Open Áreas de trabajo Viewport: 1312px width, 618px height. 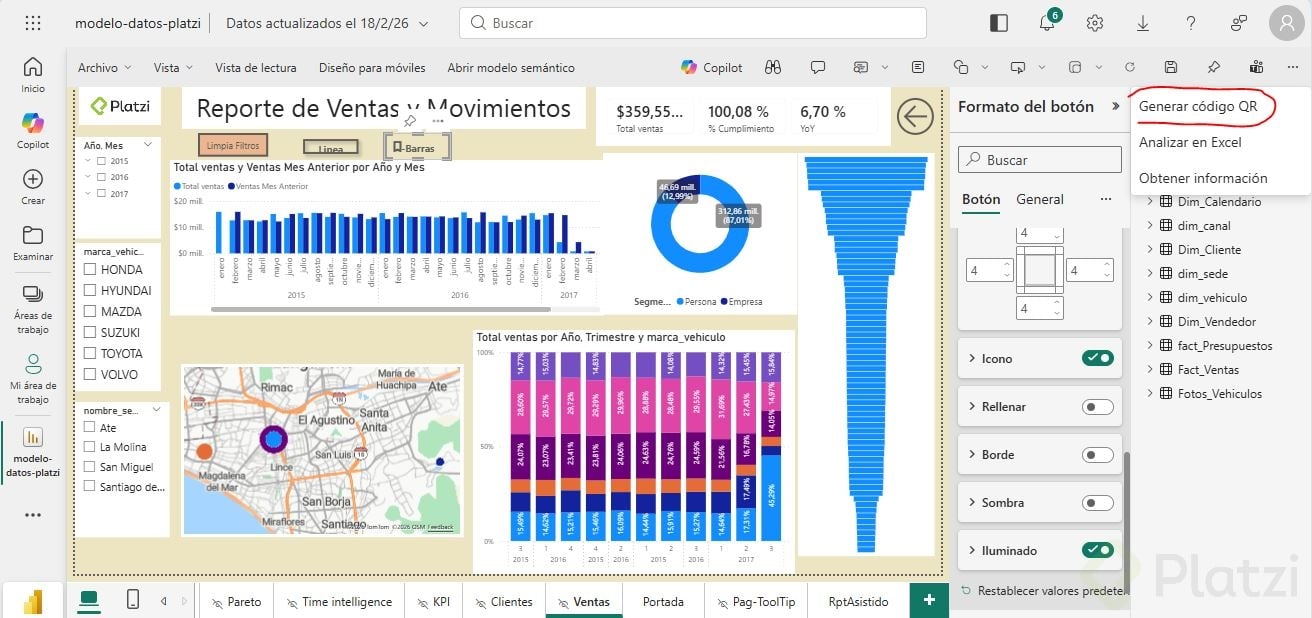[33, 309]
